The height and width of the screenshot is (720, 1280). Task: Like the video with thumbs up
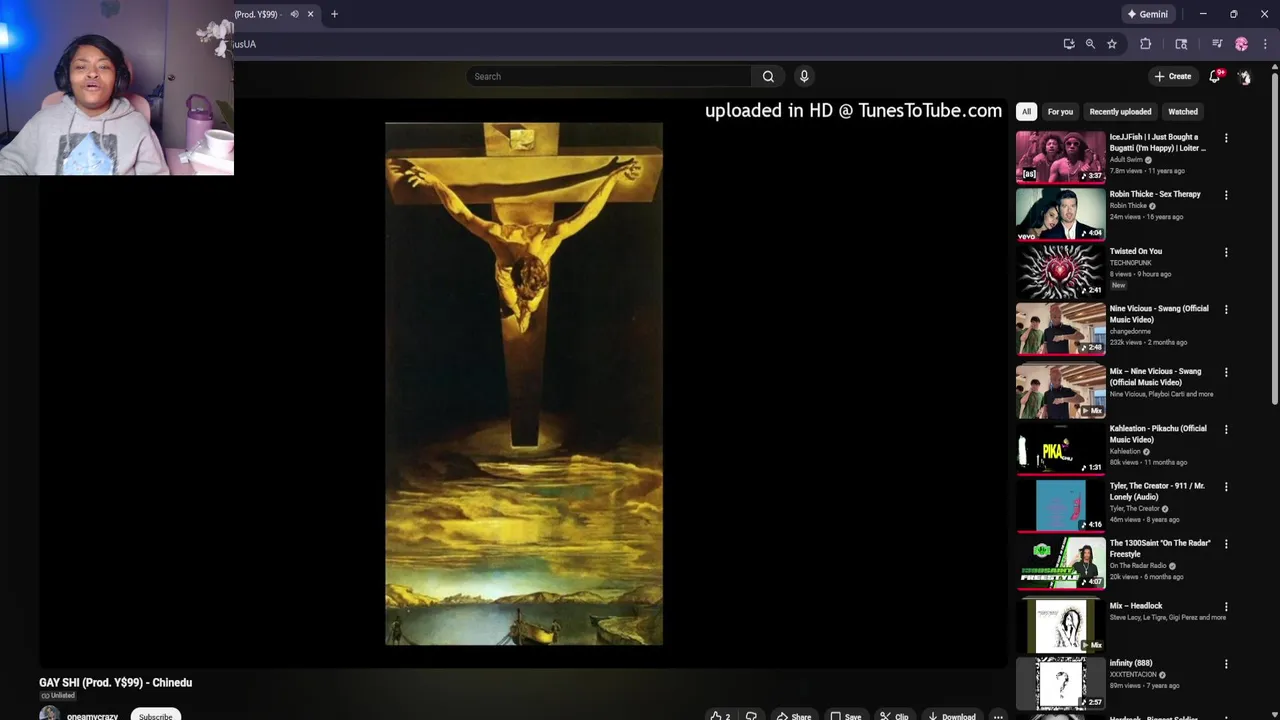point(720,715)
